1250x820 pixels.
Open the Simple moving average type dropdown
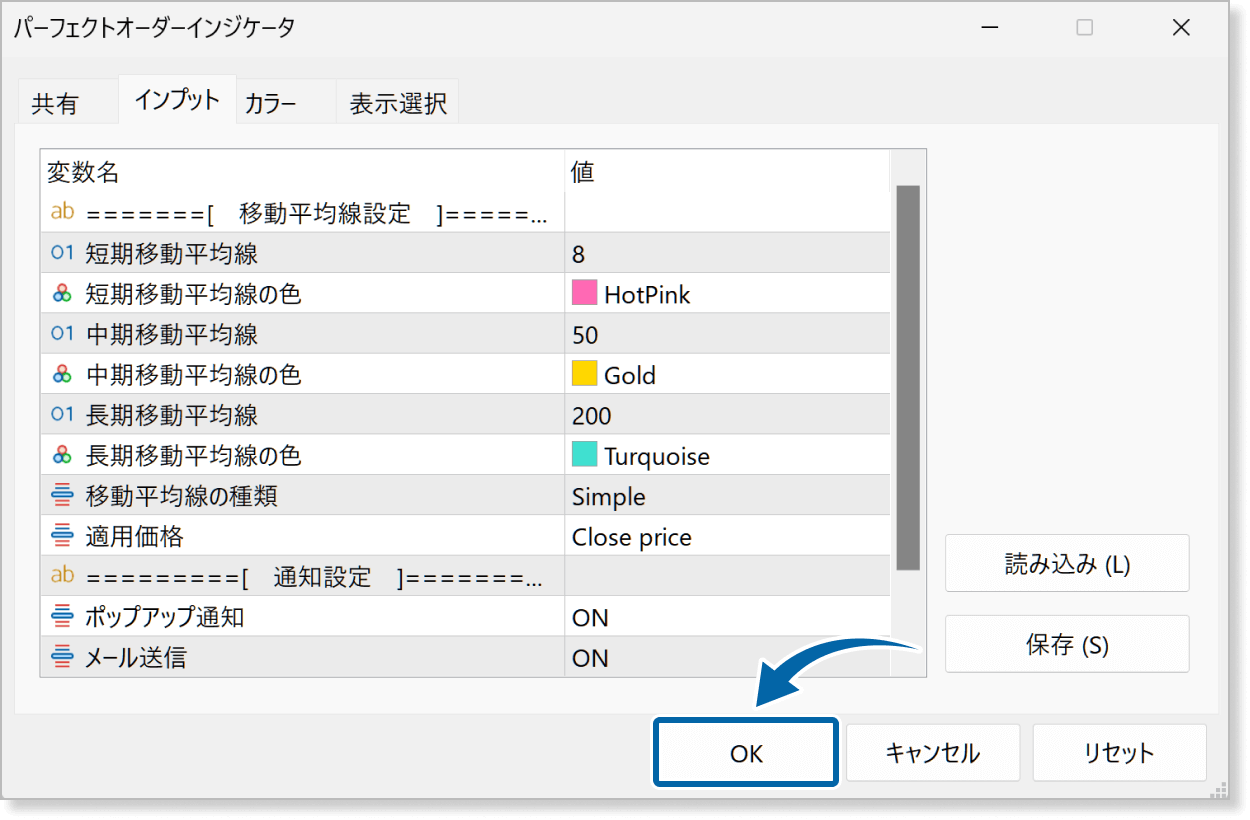[726, 497]
